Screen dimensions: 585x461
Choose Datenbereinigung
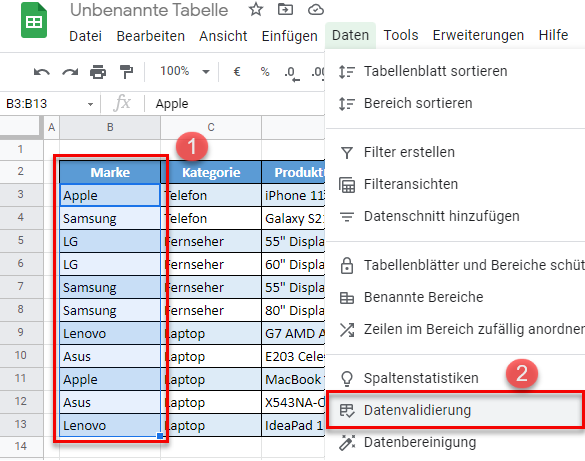(x=455, y=442)
